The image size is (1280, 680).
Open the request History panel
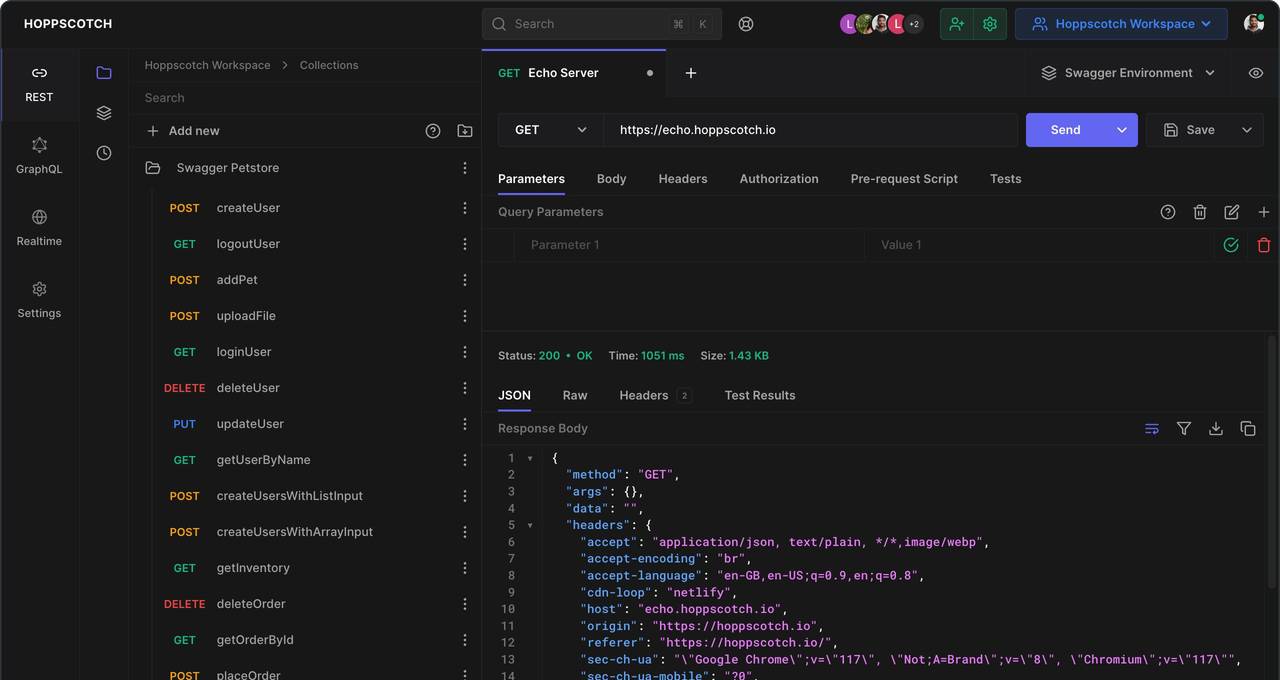103,150
